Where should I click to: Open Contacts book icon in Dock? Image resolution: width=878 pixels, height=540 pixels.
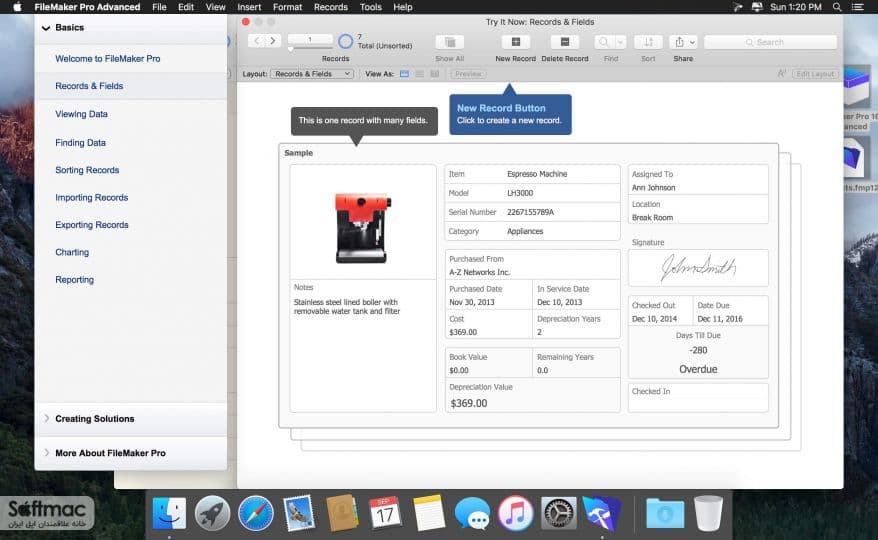click(x=342, y=513)
